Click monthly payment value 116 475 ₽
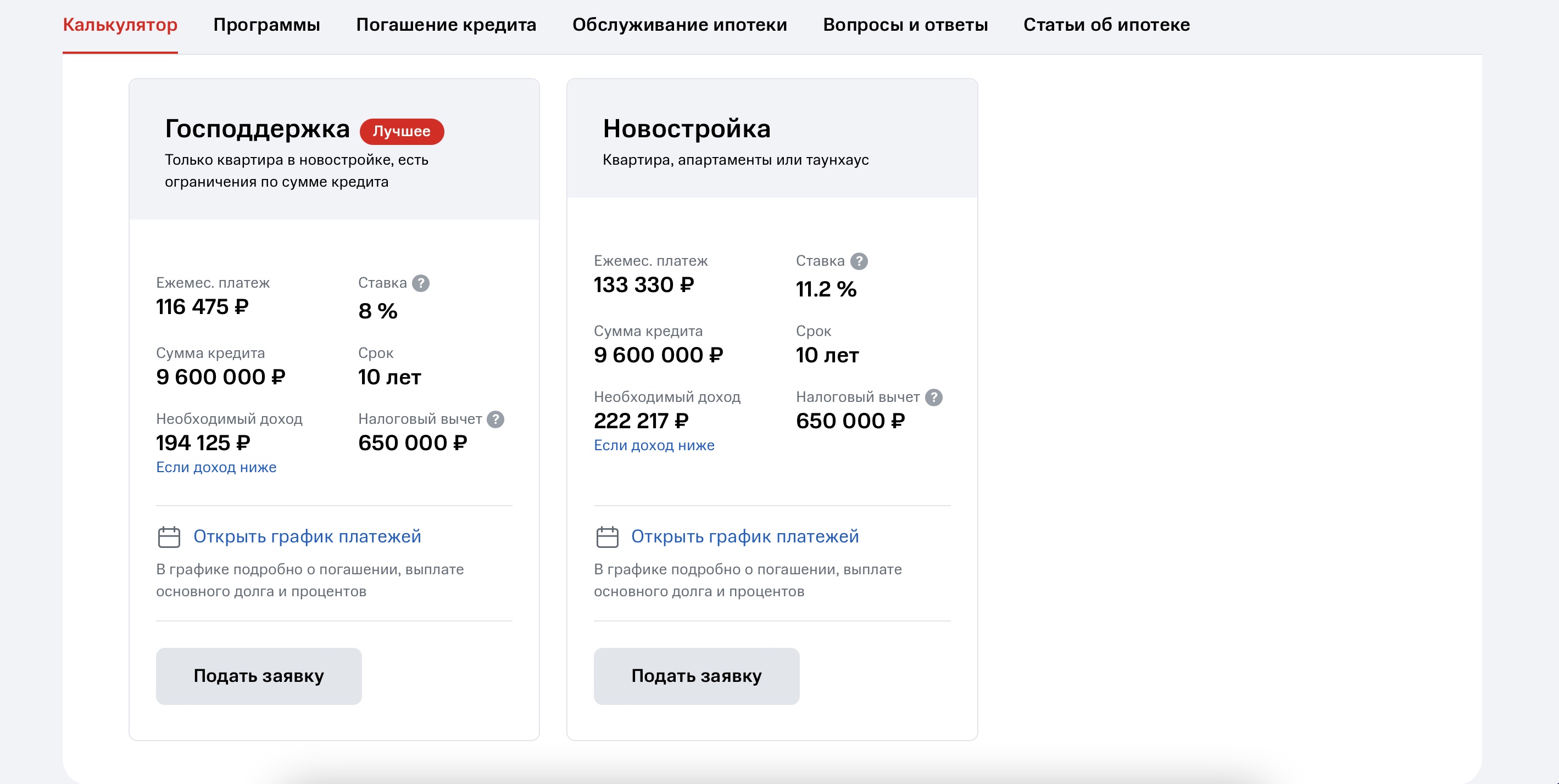1559x784 pixels. tap(203, 307)
